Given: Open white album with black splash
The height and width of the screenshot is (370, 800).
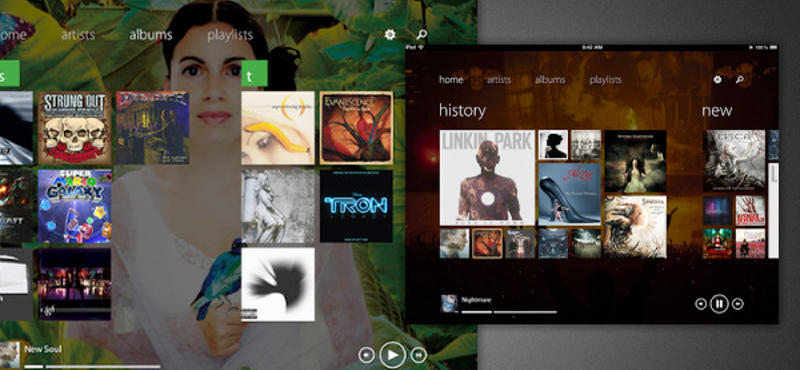Looking at the screenshot, I should click(x=278, y=285).
